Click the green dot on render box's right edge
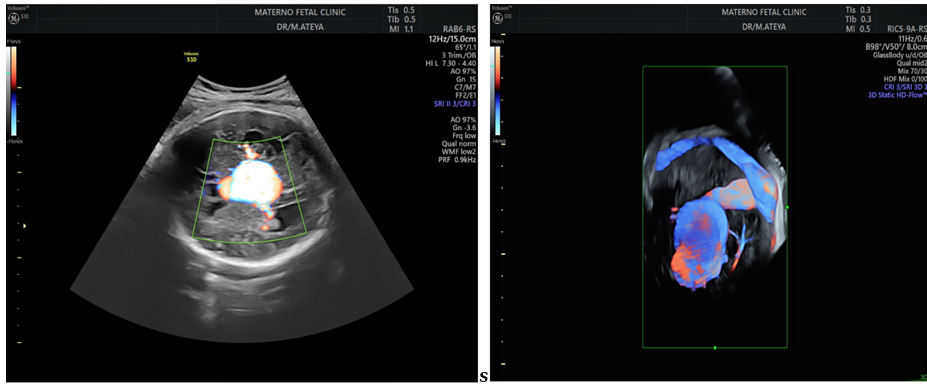Viewport: 927px width, 389px height. pos(787,207)
